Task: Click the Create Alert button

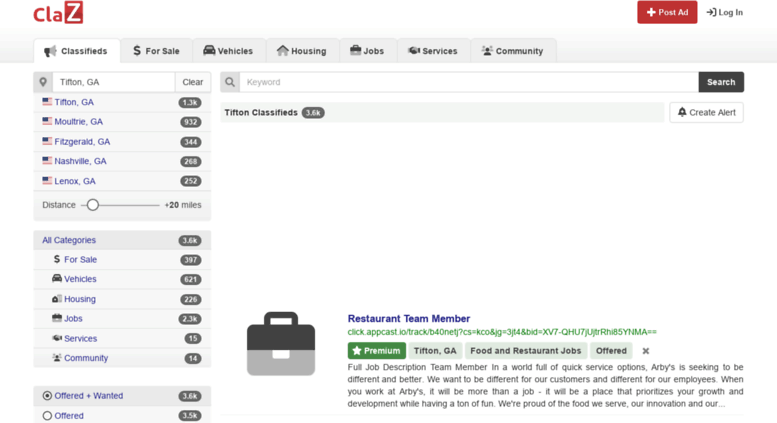Action: pyautogui.click(x=707, y=112)
